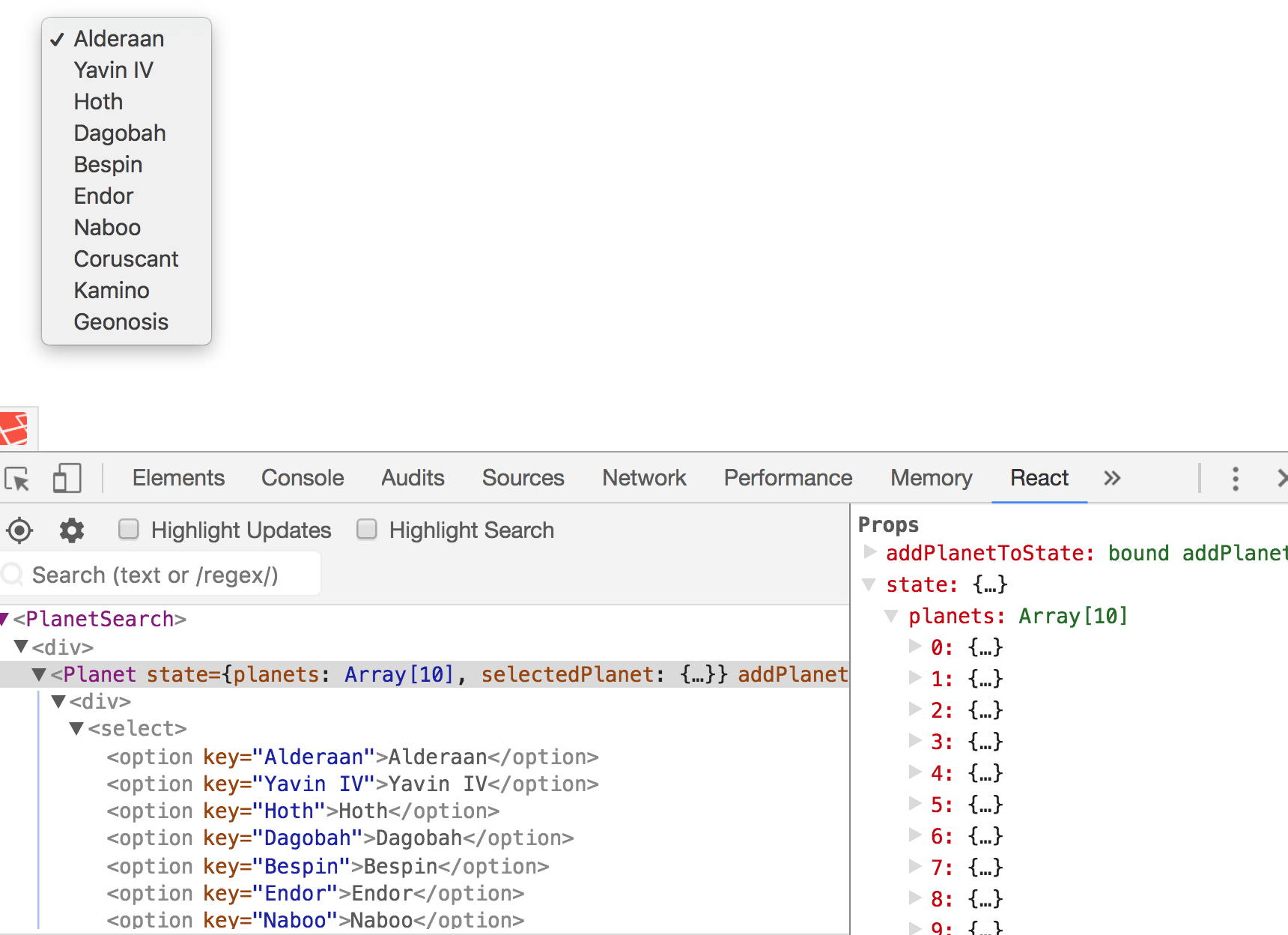Click the magnifying glass in the search field
The width and height of the screenshot is (1288, 935).
(12, 574)
